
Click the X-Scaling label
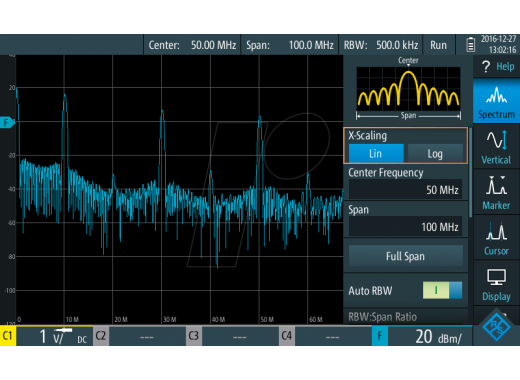click(x=368, y=136)
